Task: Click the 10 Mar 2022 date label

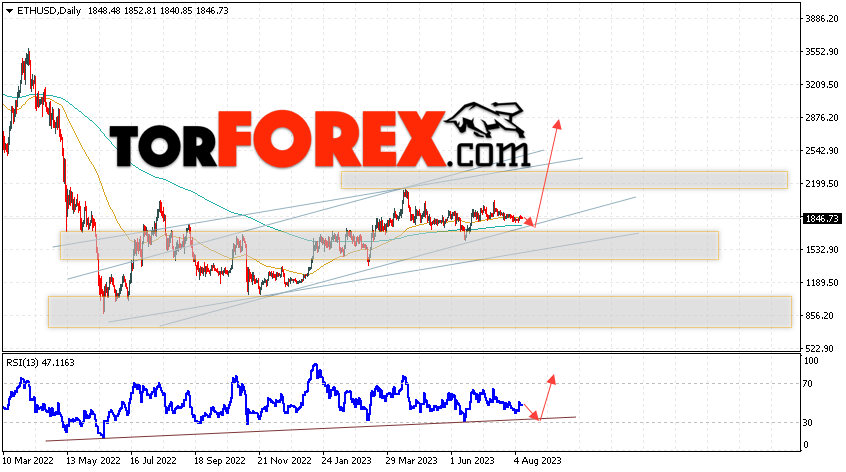Action: (x=28, y=461)
